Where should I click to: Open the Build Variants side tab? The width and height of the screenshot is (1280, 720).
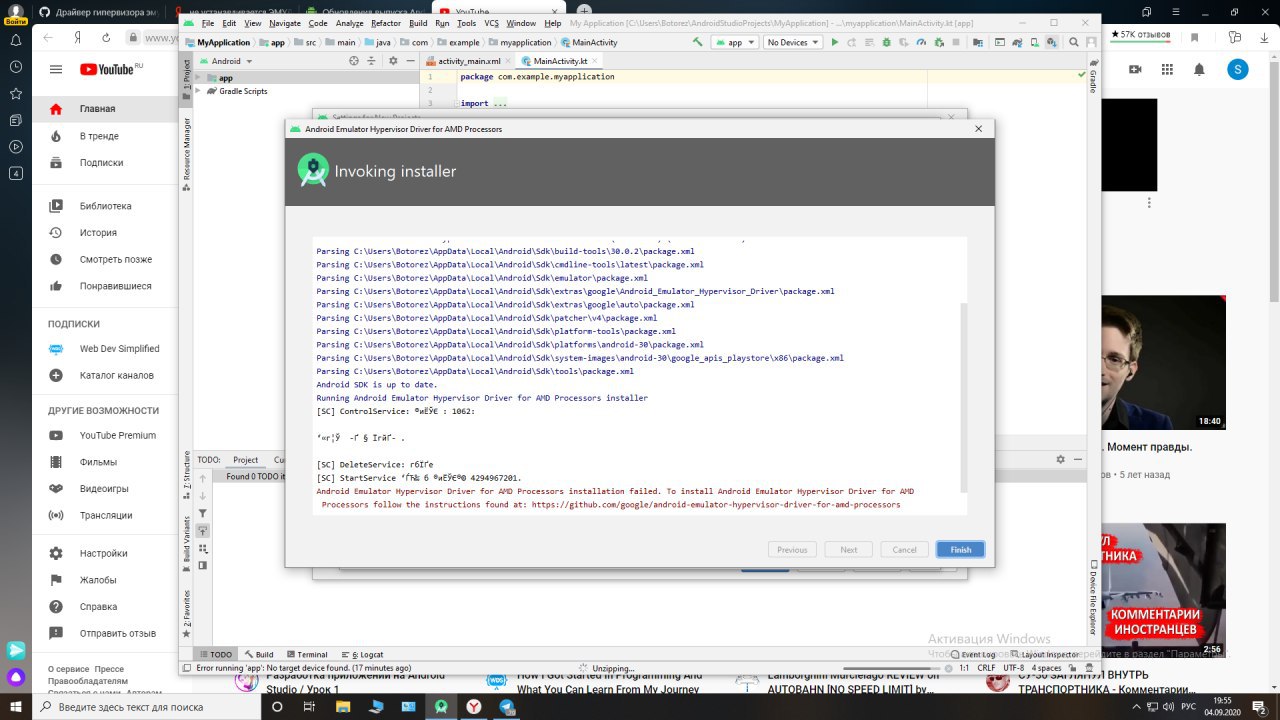pos(186,544)
